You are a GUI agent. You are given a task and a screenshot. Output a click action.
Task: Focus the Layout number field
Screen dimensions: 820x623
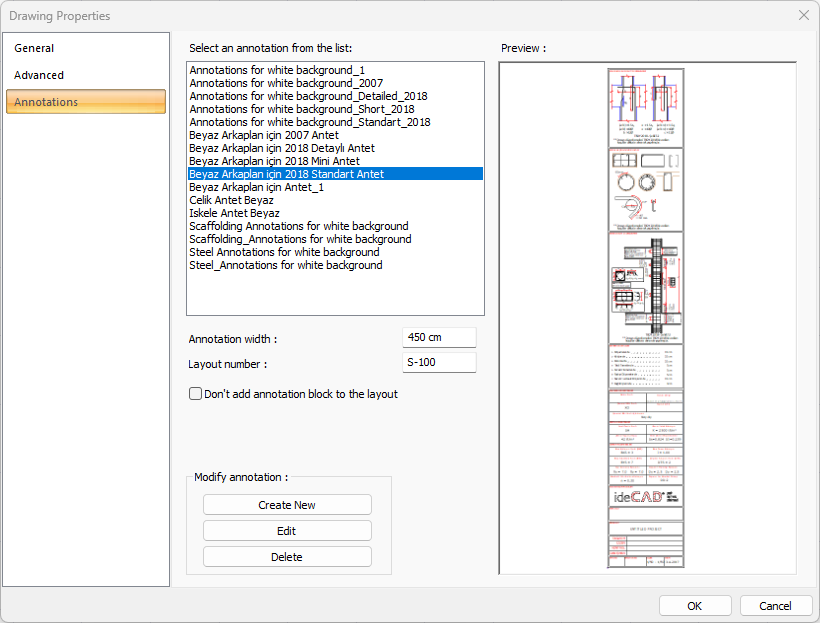(438, 363)
